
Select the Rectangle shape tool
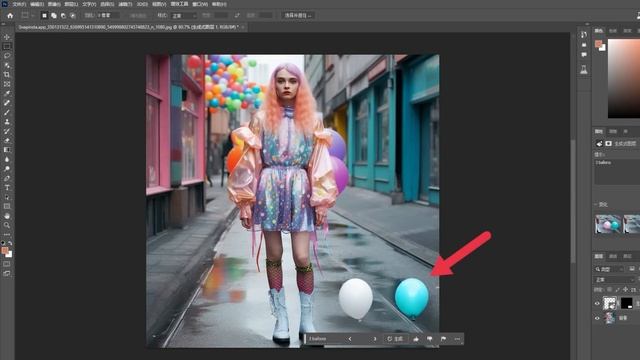pos(7,207)
